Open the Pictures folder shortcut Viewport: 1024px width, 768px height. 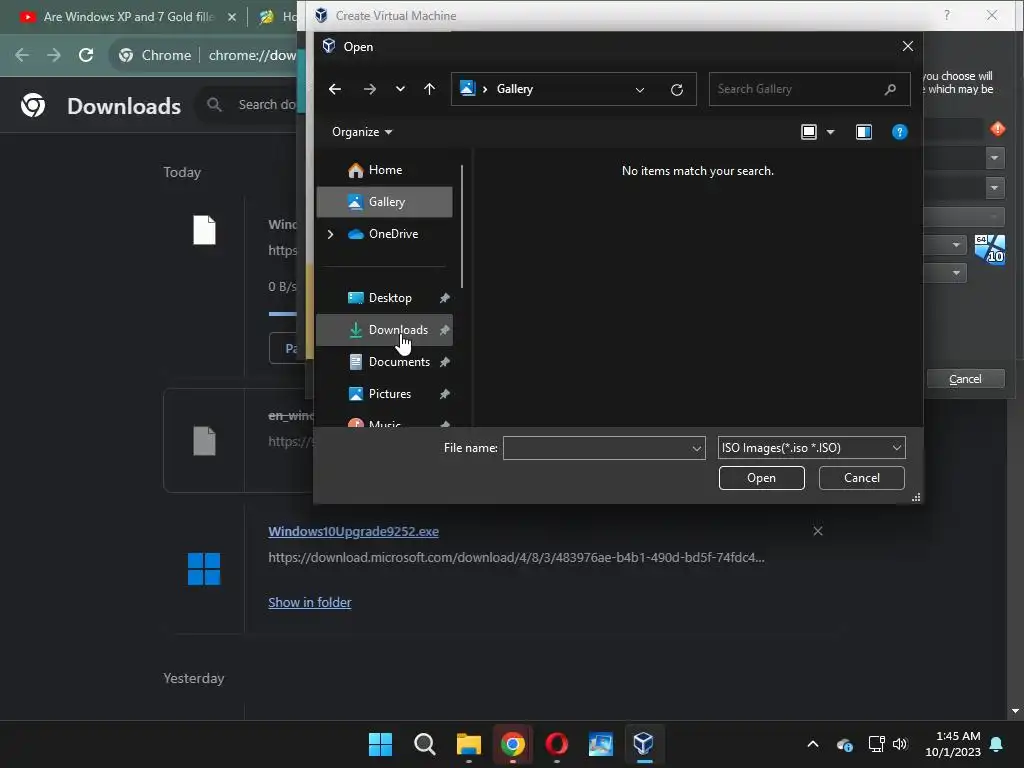point(385,394)
